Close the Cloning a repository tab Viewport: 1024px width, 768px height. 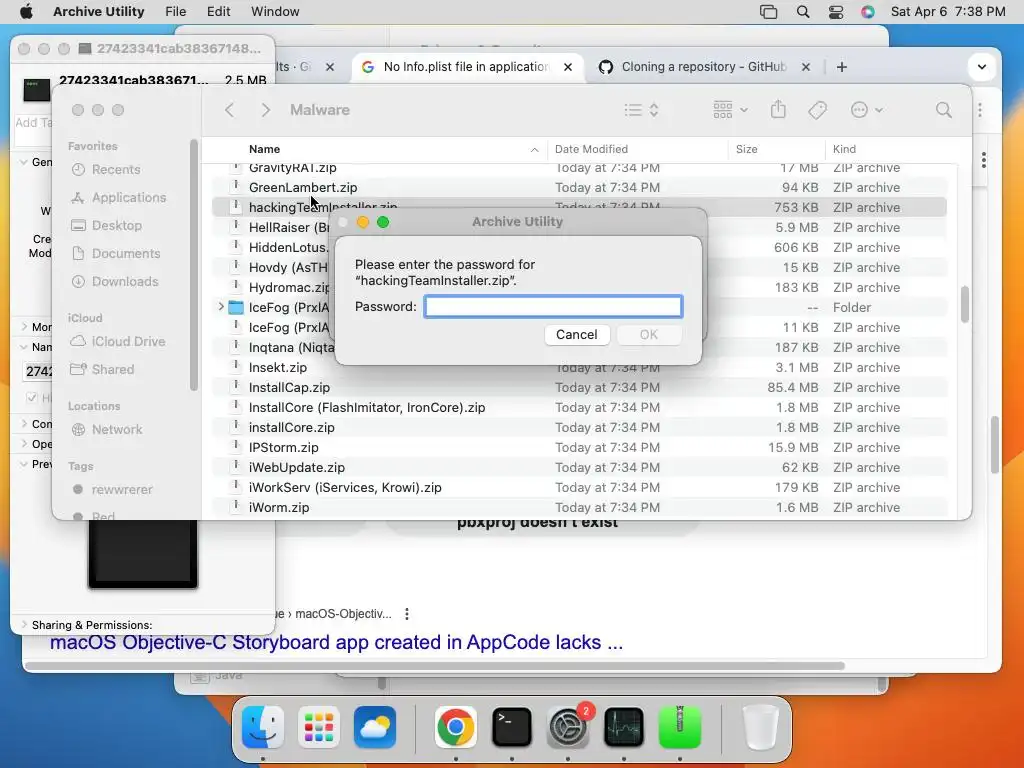(x=806, y=67)
